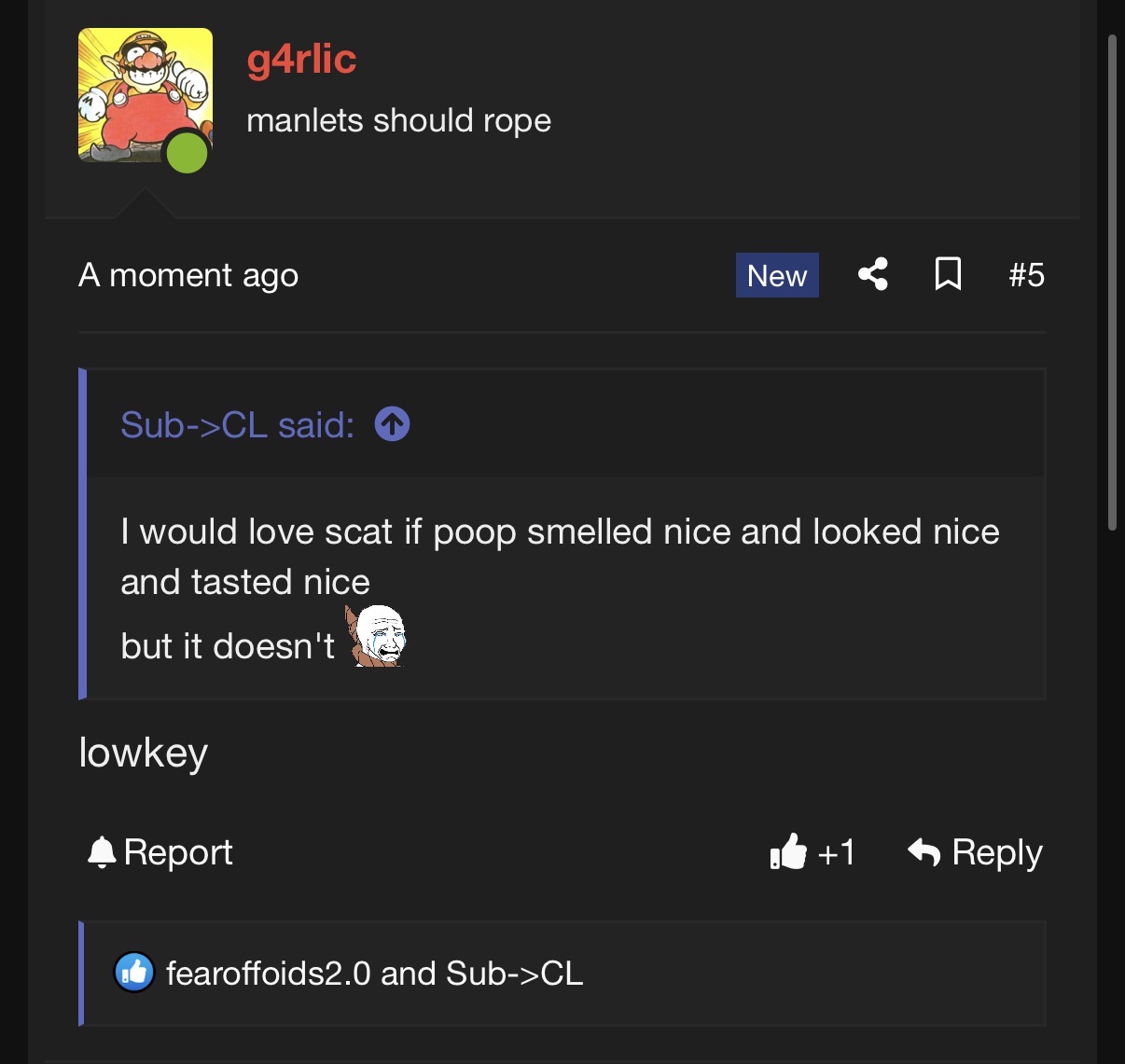
Task: Click the reply arrow icon
Action: pyautogui.click(x=924, y=851)
